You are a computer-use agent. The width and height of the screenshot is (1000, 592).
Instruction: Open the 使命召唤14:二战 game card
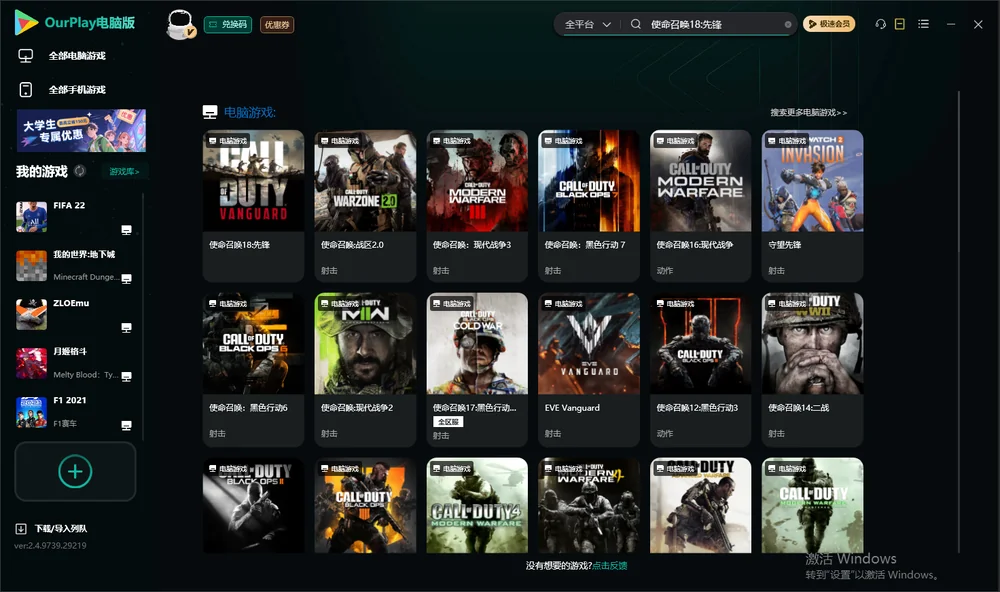[x=812, y=369]
